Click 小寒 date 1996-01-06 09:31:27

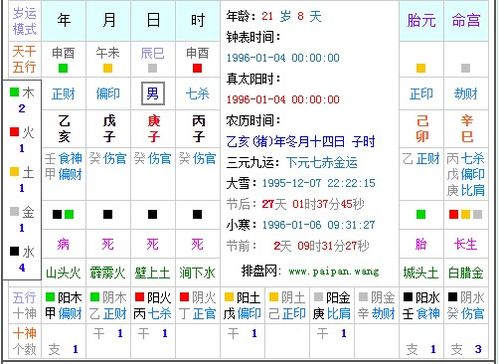click(319, 225)
